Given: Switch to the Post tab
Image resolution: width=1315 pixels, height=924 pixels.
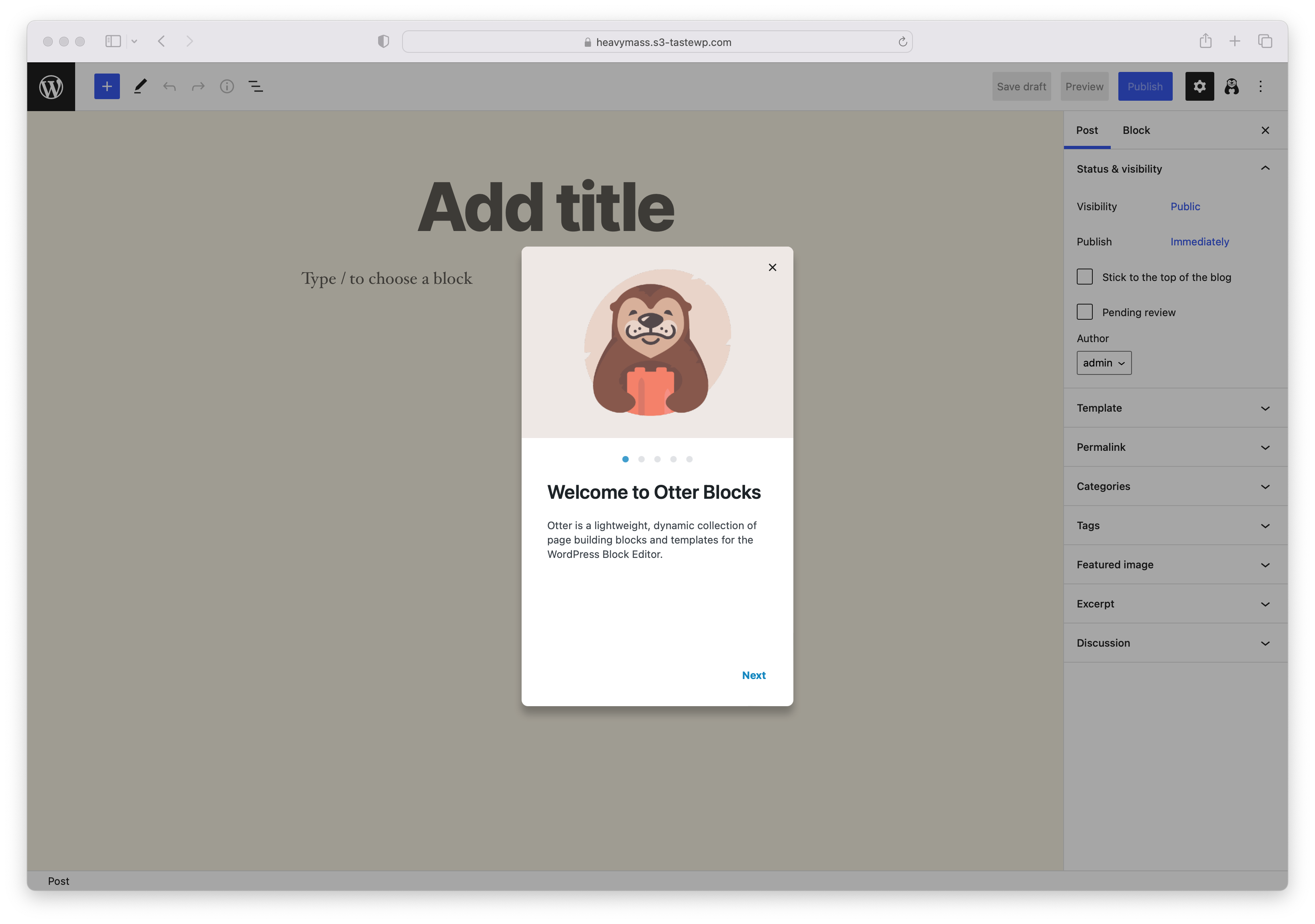Looking at the screenshot, I should 1087,130.
